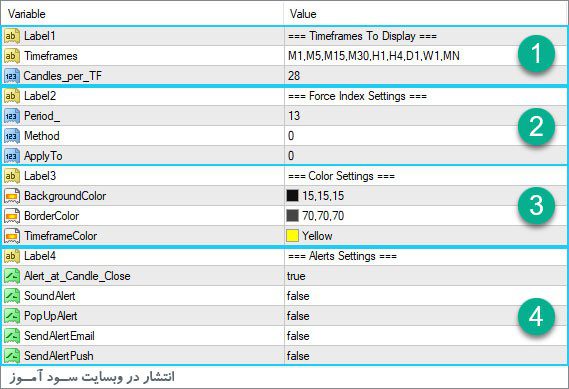The height and width of the screenshot is (389, 569).
Task: Edit the Candles_per_TF value 28
Action: coord(294,76)
